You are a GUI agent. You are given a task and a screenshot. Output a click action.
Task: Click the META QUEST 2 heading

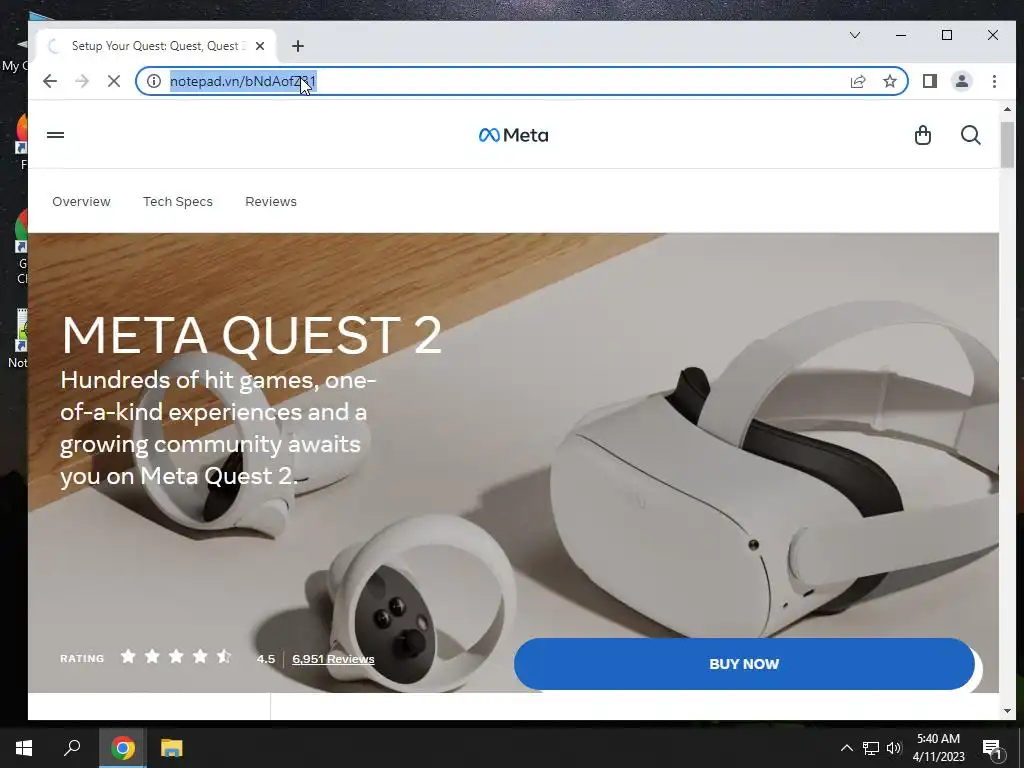tap(251, 336)
